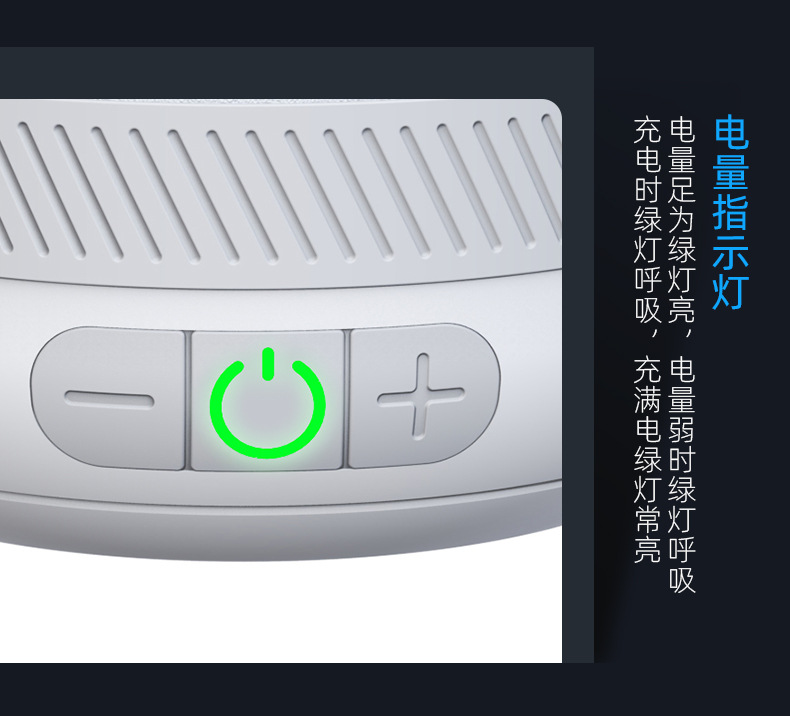The height and width of the screenshot is (716, 790).
Task: Select the text 充电时绿灯呼吸
Action: click(x=647, y=221)
